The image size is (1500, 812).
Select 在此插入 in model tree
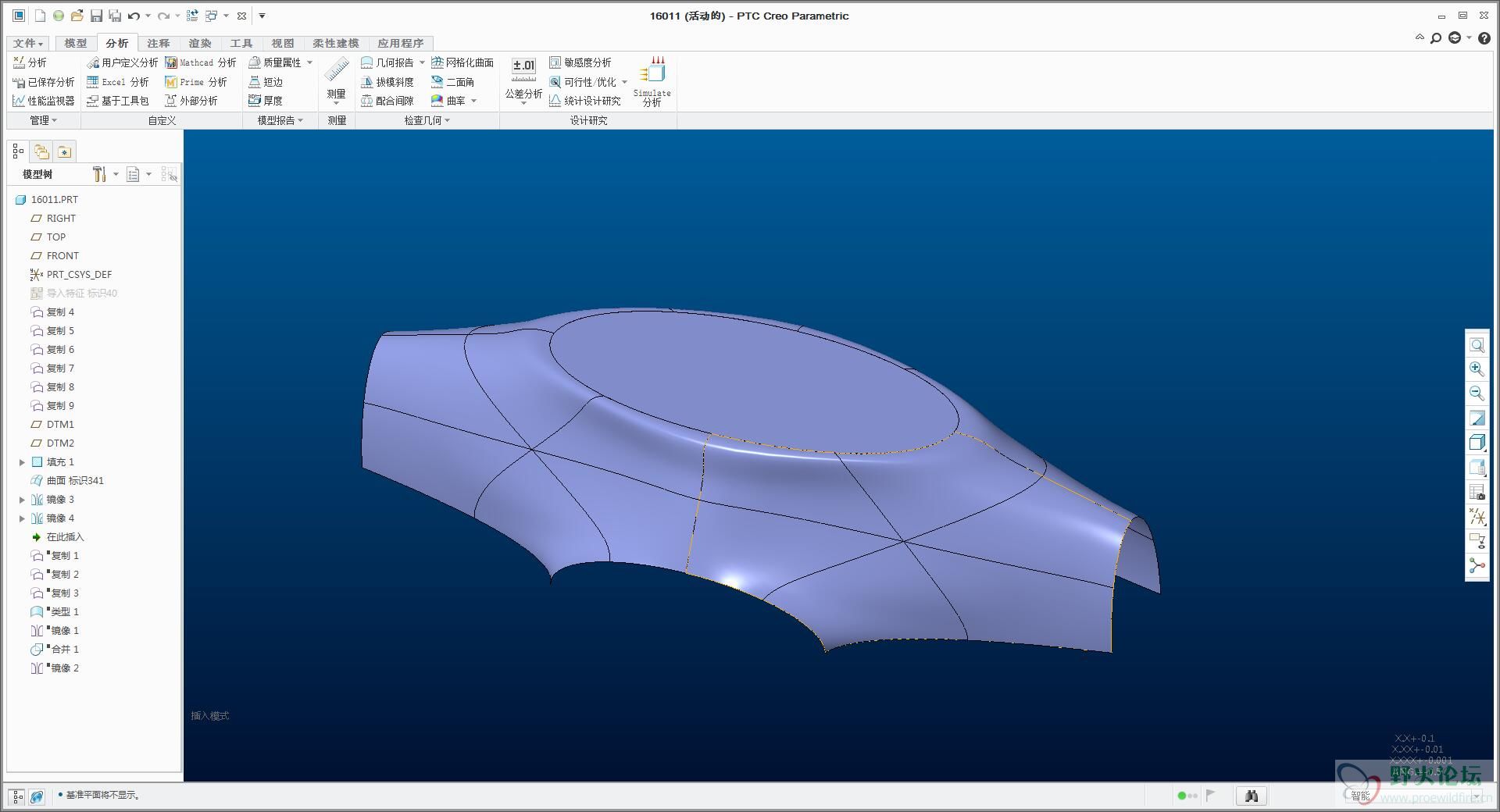(57, 537)
